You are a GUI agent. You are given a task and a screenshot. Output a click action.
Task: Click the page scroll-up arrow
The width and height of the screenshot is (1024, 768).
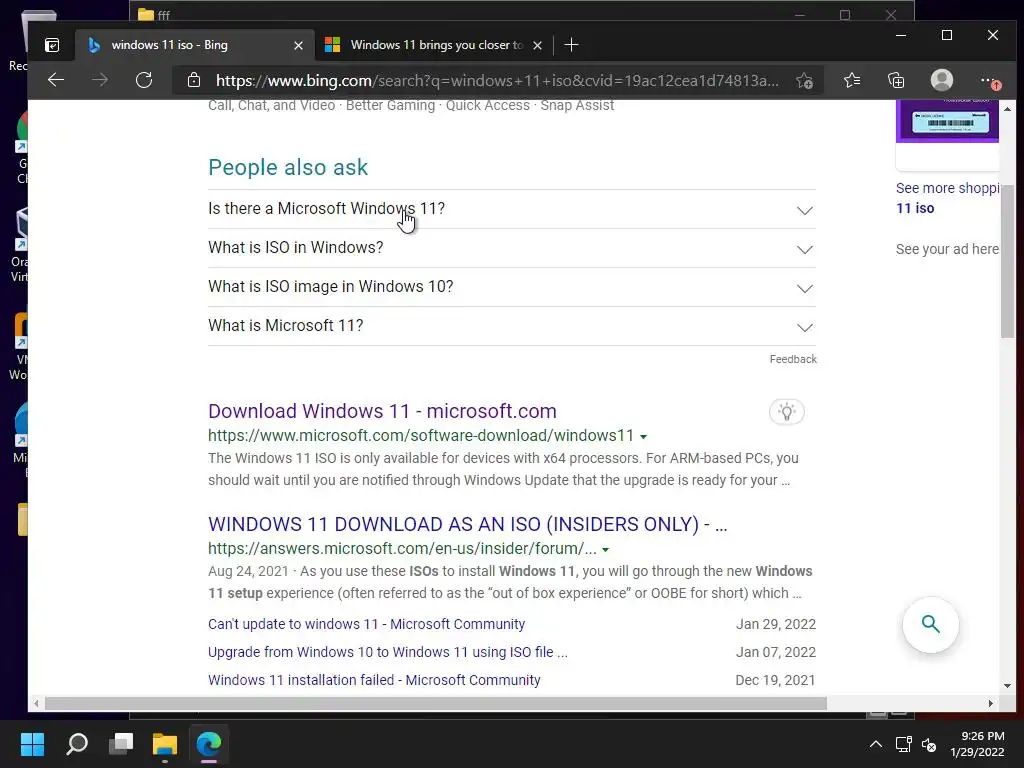coord(1007,109)
